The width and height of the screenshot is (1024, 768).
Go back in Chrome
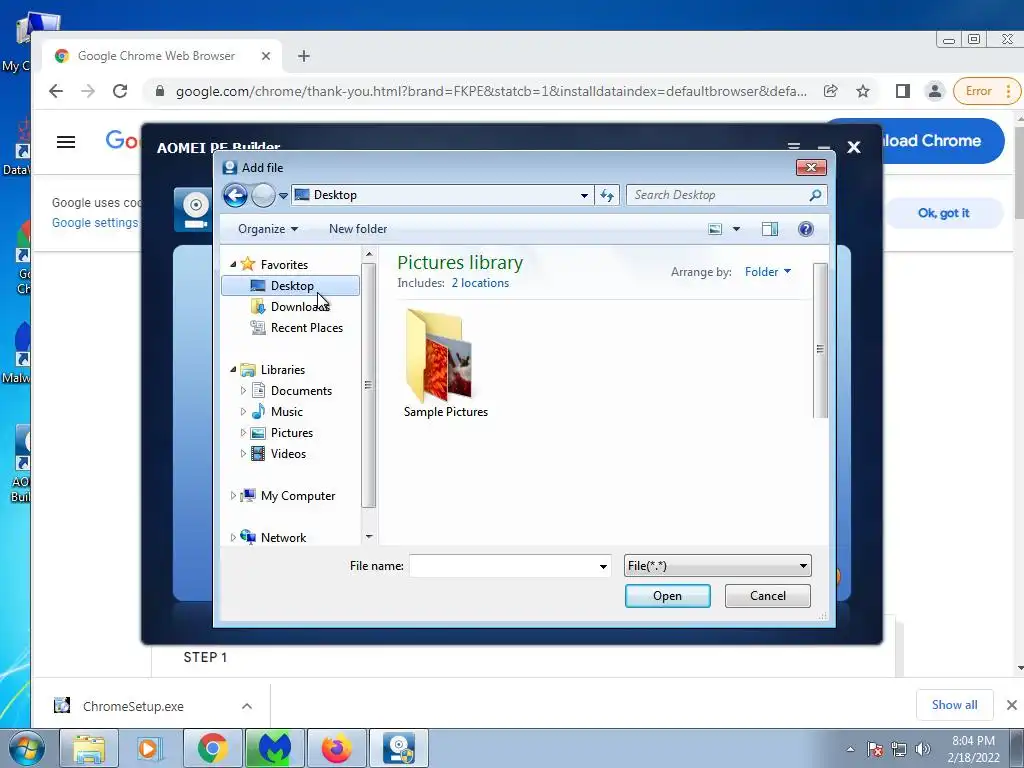point(56,91)
